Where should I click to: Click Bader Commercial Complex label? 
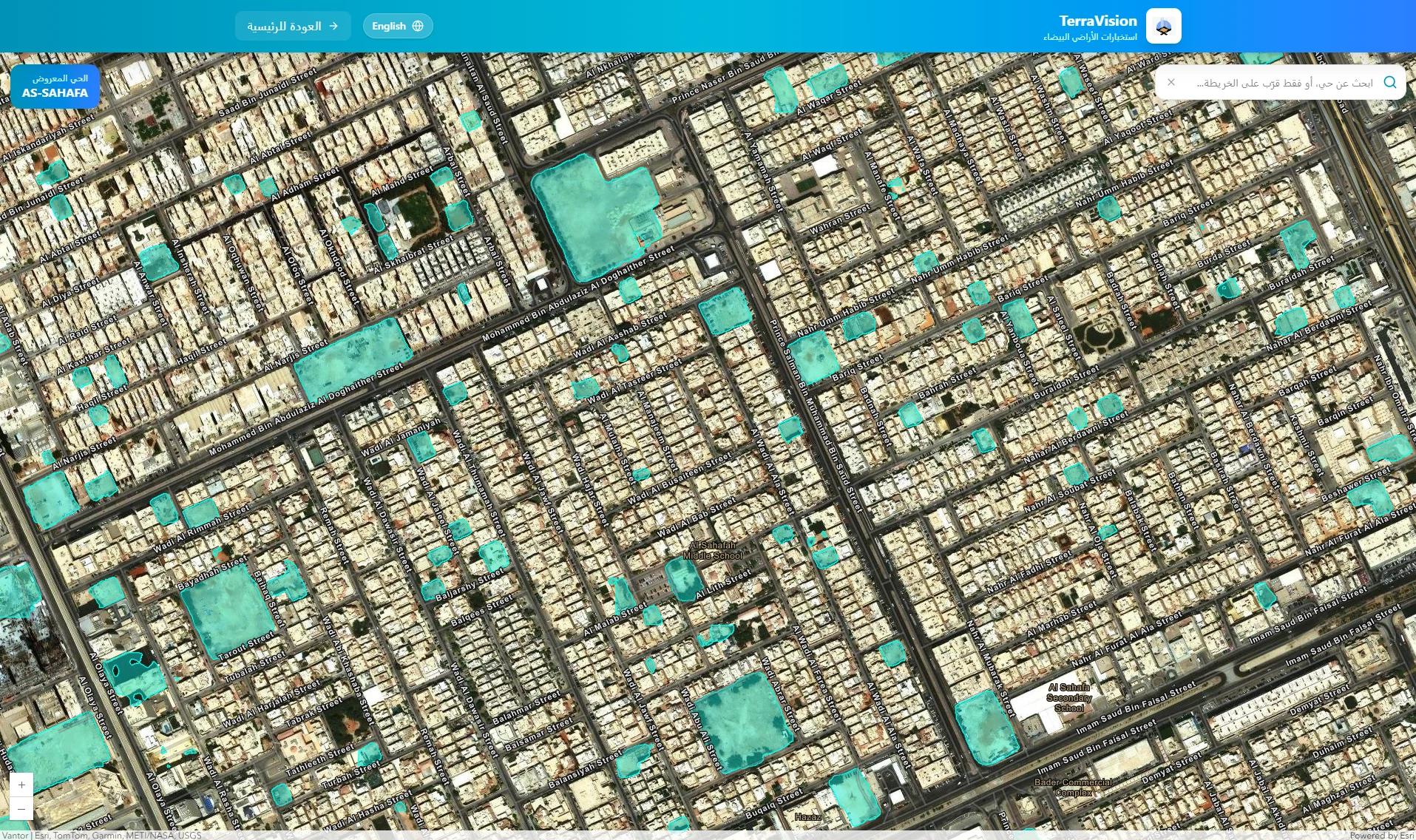(1073, 787)
